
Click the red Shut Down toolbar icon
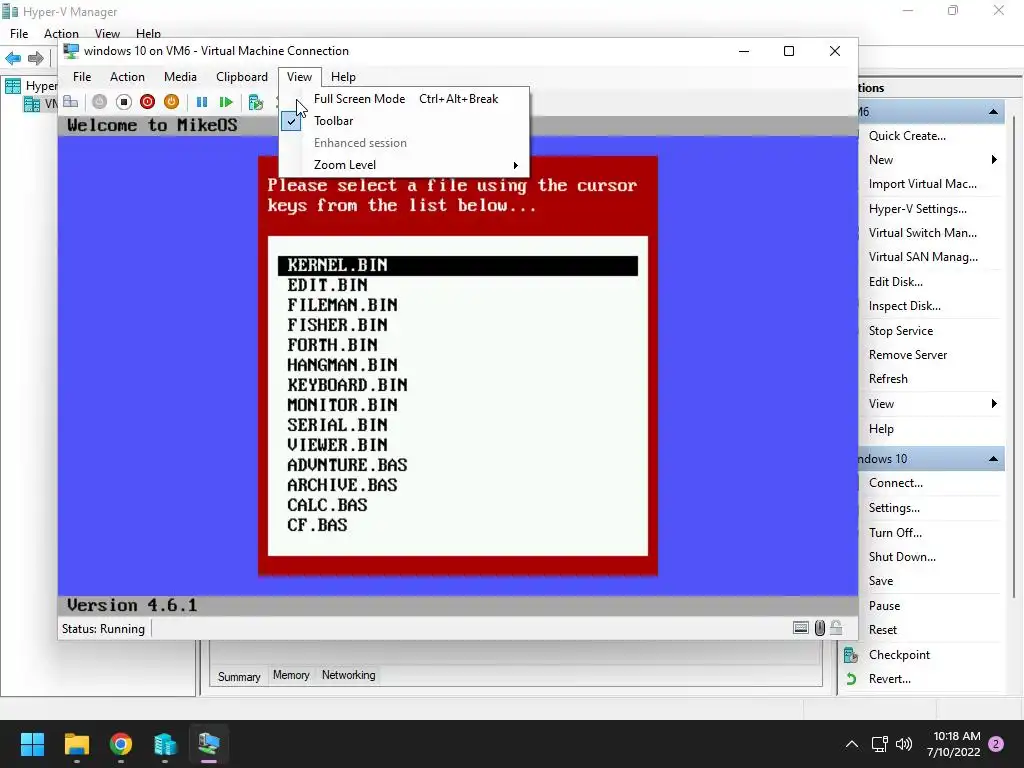pyautogui.click(x=148, y=102)
